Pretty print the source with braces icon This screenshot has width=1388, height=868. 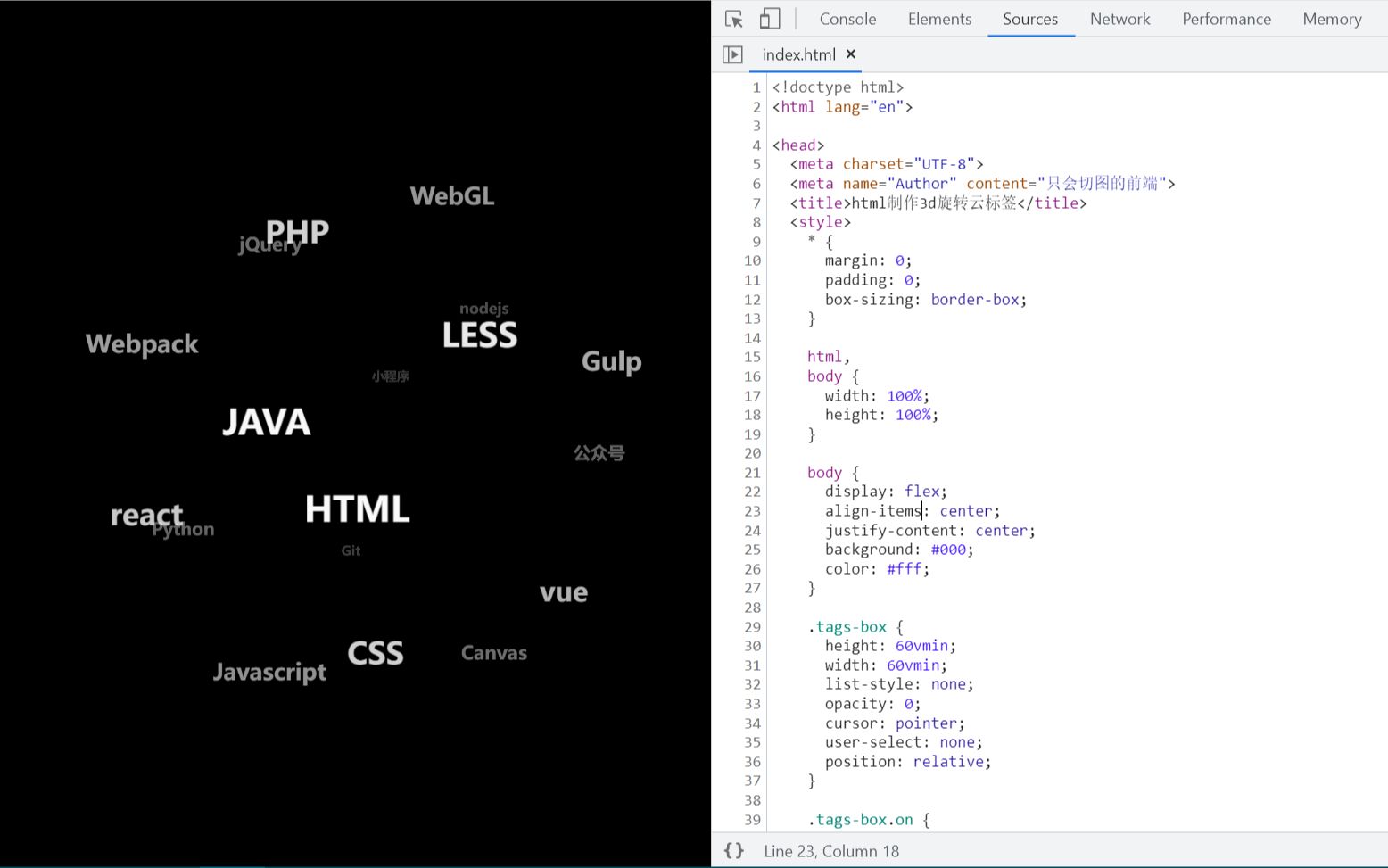pyautogui.click(x=733, y=850)
